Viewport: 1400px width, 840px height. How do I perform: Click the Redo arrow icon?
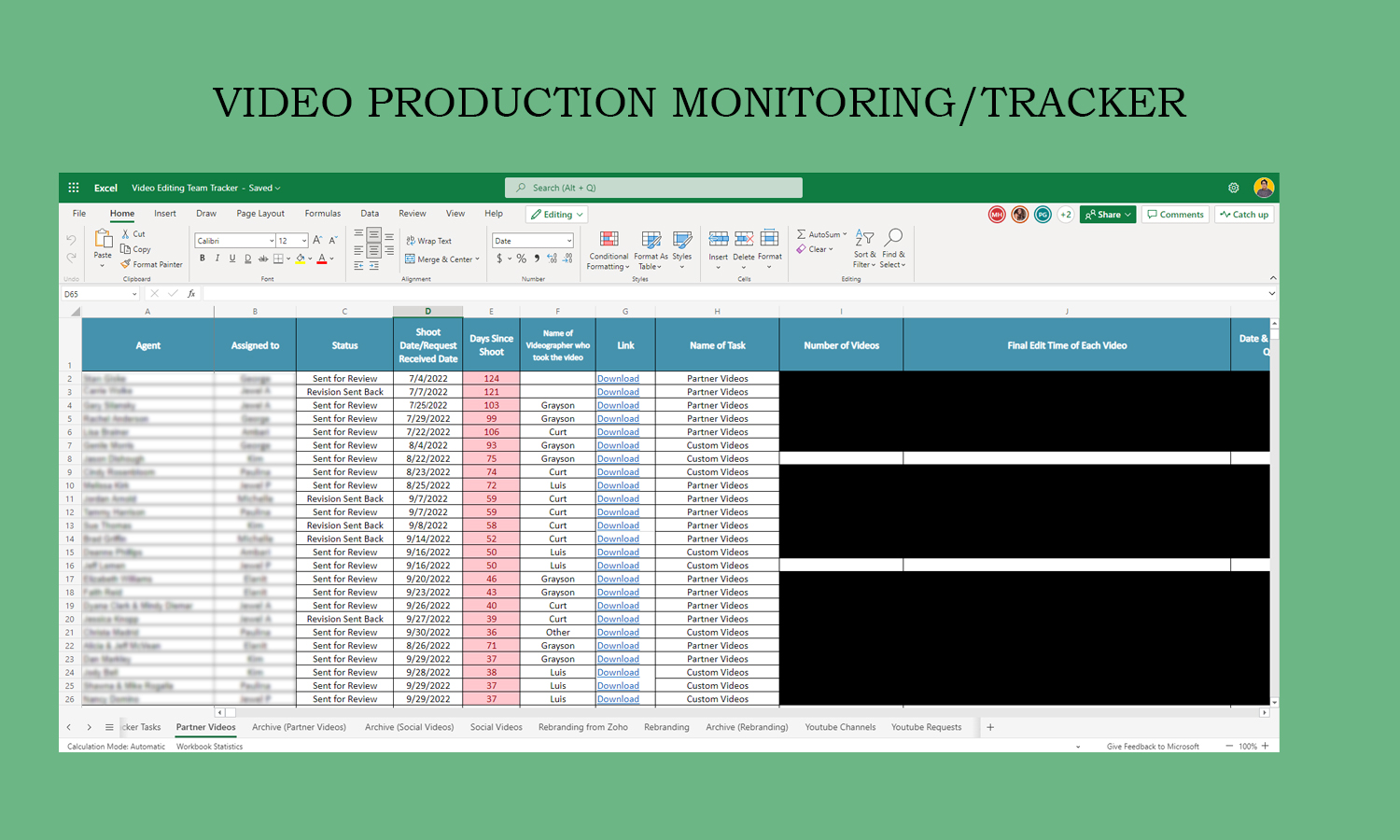pyautogui.click(x=71, y=258)
